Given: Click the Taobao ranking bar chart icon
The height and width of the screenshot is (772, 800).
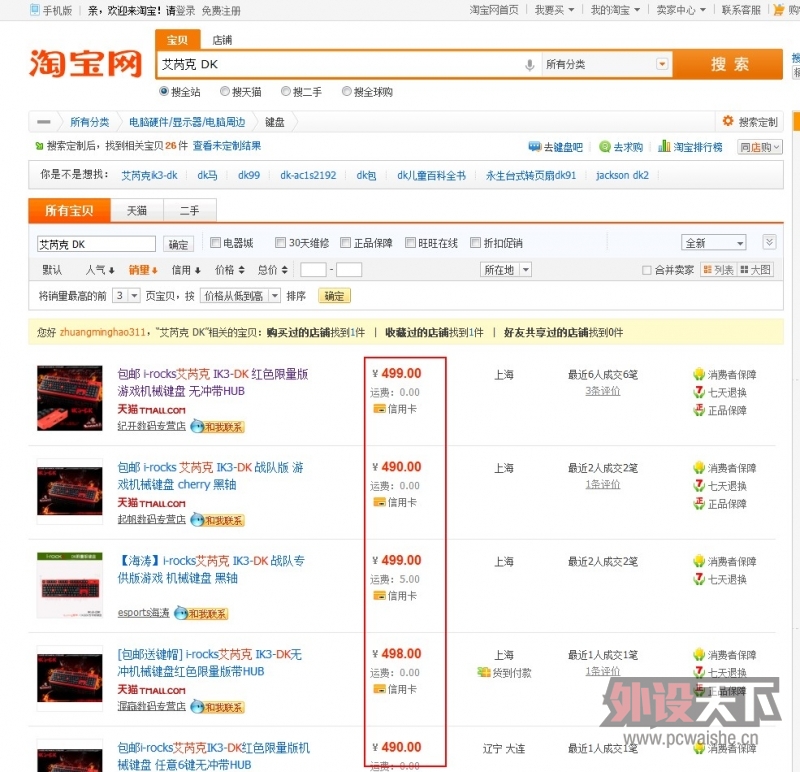Looking at the screenshot, I should pyautogui.click(x=664, y=146).
